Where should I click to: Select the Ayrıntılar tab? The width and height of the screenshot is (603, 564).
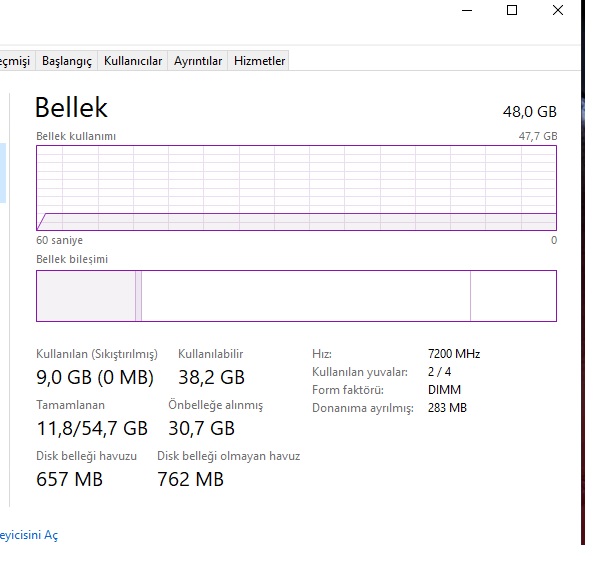pos(198,61)
